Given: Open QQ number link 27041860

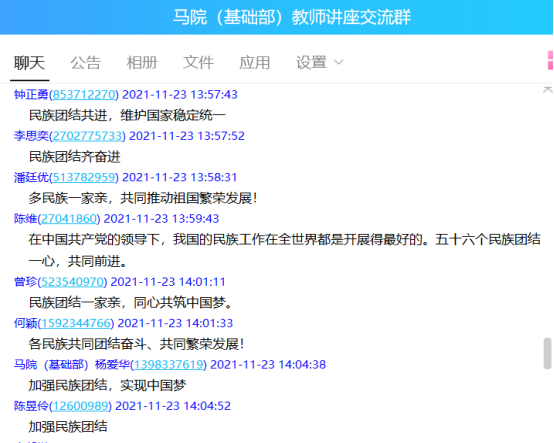Looking at the screenshot, I should point(69,219).
